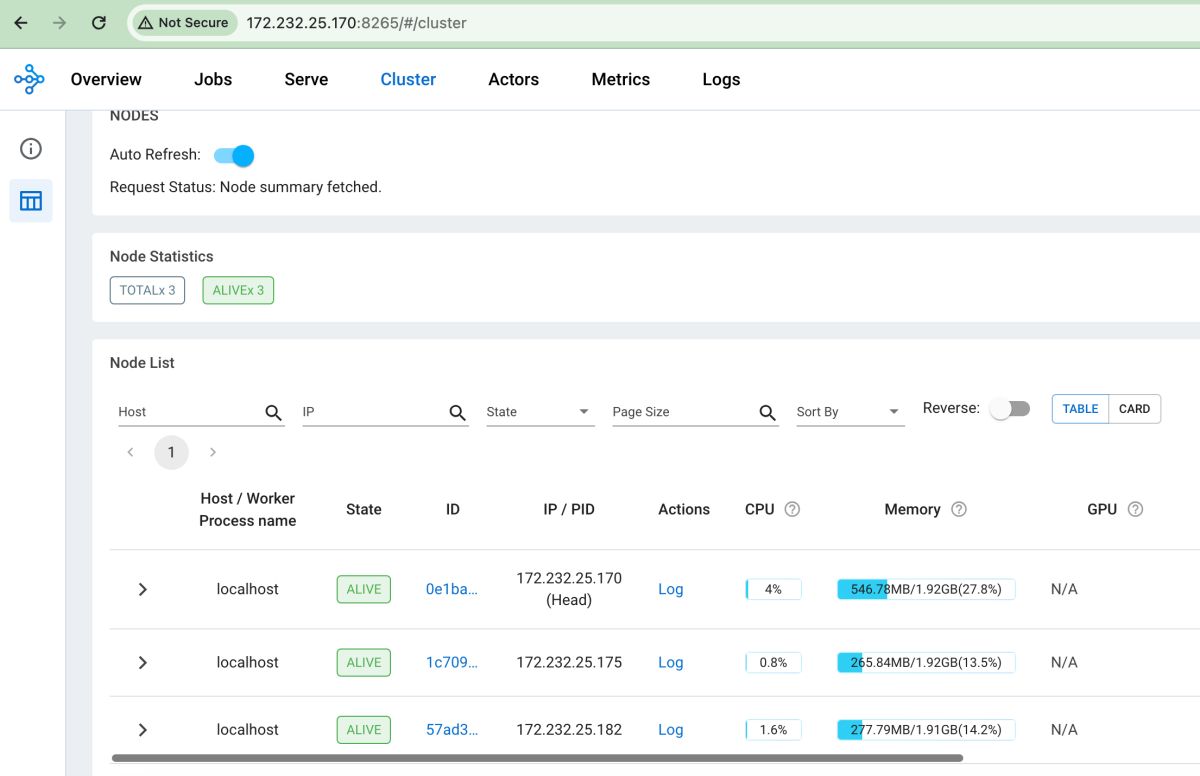Screen dimensions: 1200x776
Task: Click the CPU column help icon
Action: [792, 509]
